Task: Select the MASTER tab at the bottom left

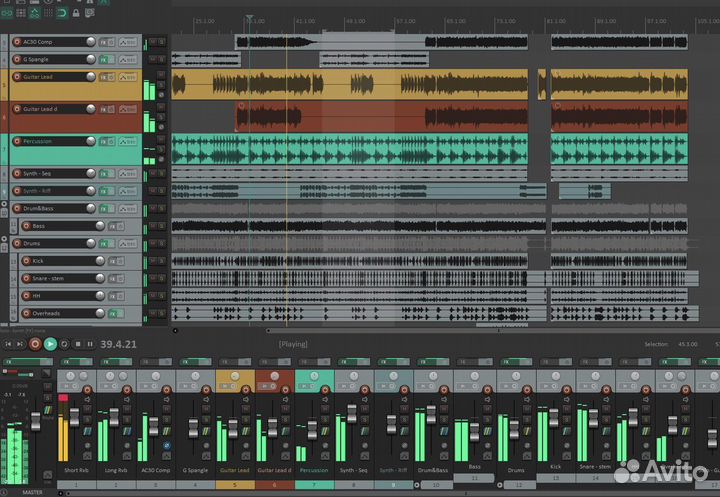Action: click(x=32, y=491)
